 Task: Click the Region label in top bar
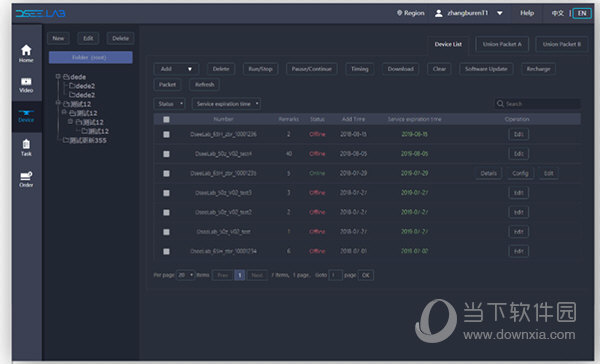tap(414, 13)
